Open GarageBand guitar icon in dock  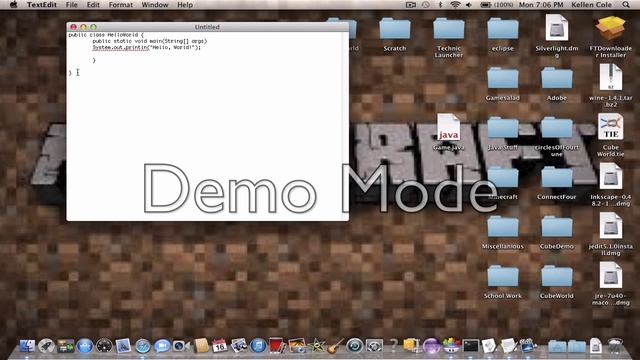(x=335, y=346)
